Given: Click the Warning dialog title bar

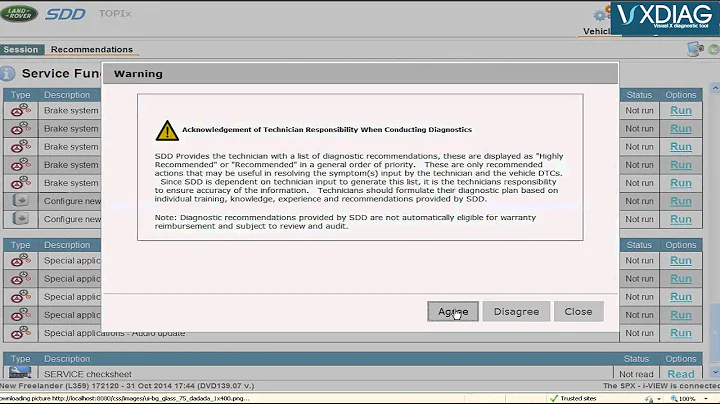Looking at the screenshot, I should coord(360,74).
